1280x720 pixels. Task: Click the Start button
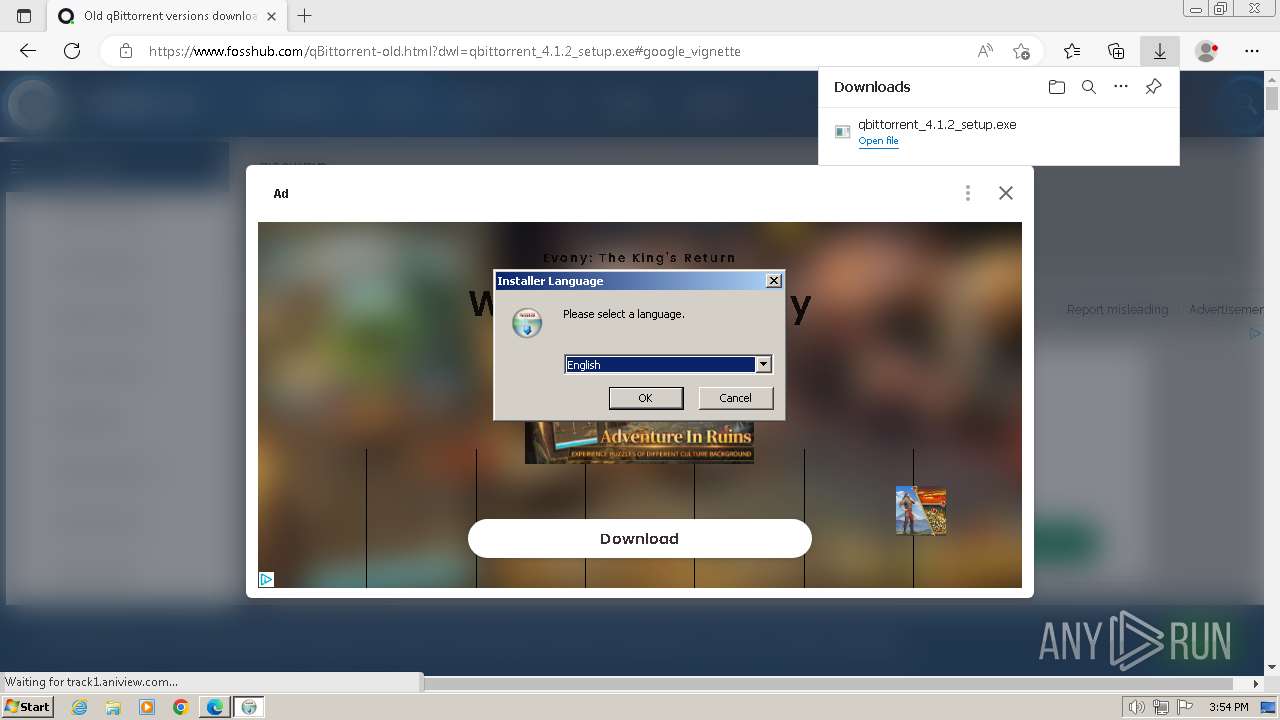[x=27, y=707]
